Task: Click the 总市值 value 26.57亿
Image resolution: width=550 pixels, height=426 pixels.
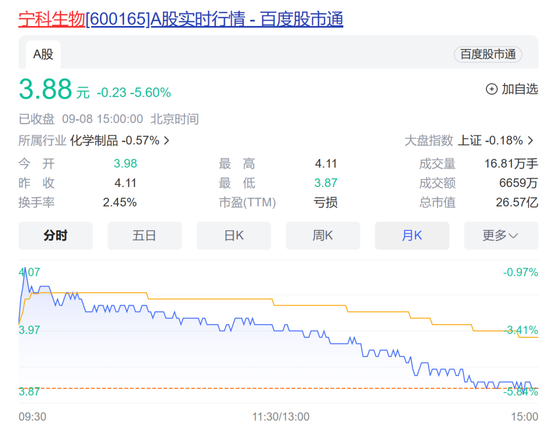Action: 517,202
